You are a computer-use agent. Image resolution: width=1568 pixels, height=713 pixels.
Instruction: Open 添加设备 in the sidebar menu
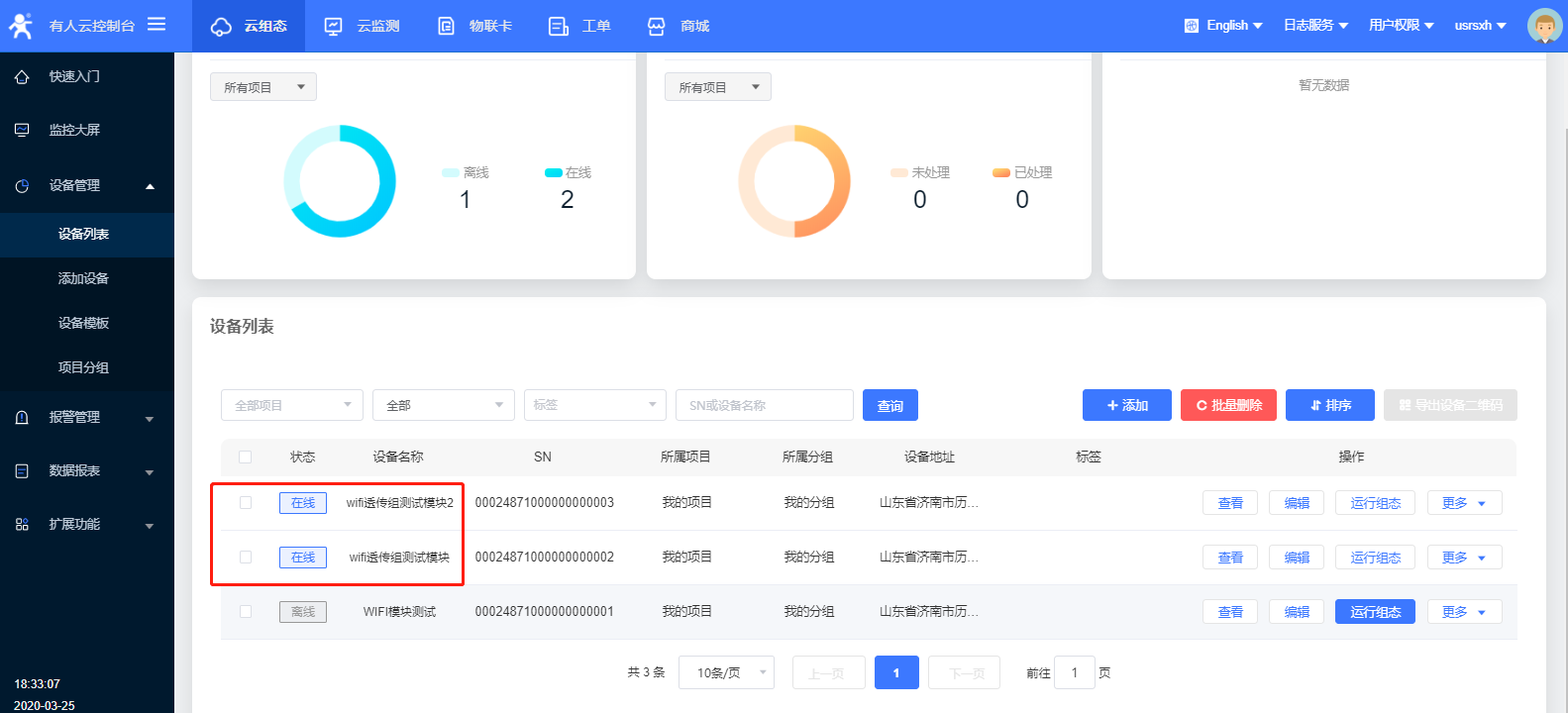[83, 278]
